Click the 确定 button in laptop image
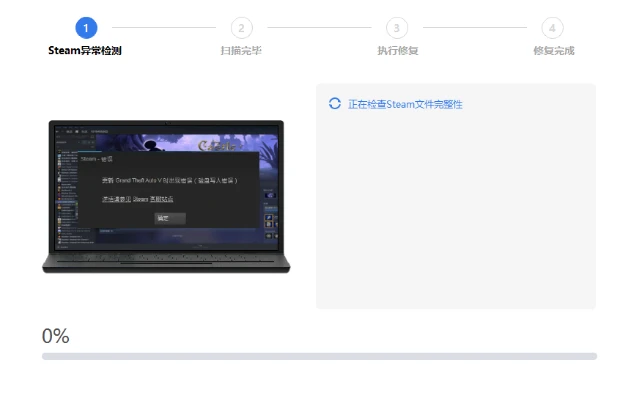 coord(170,218)
